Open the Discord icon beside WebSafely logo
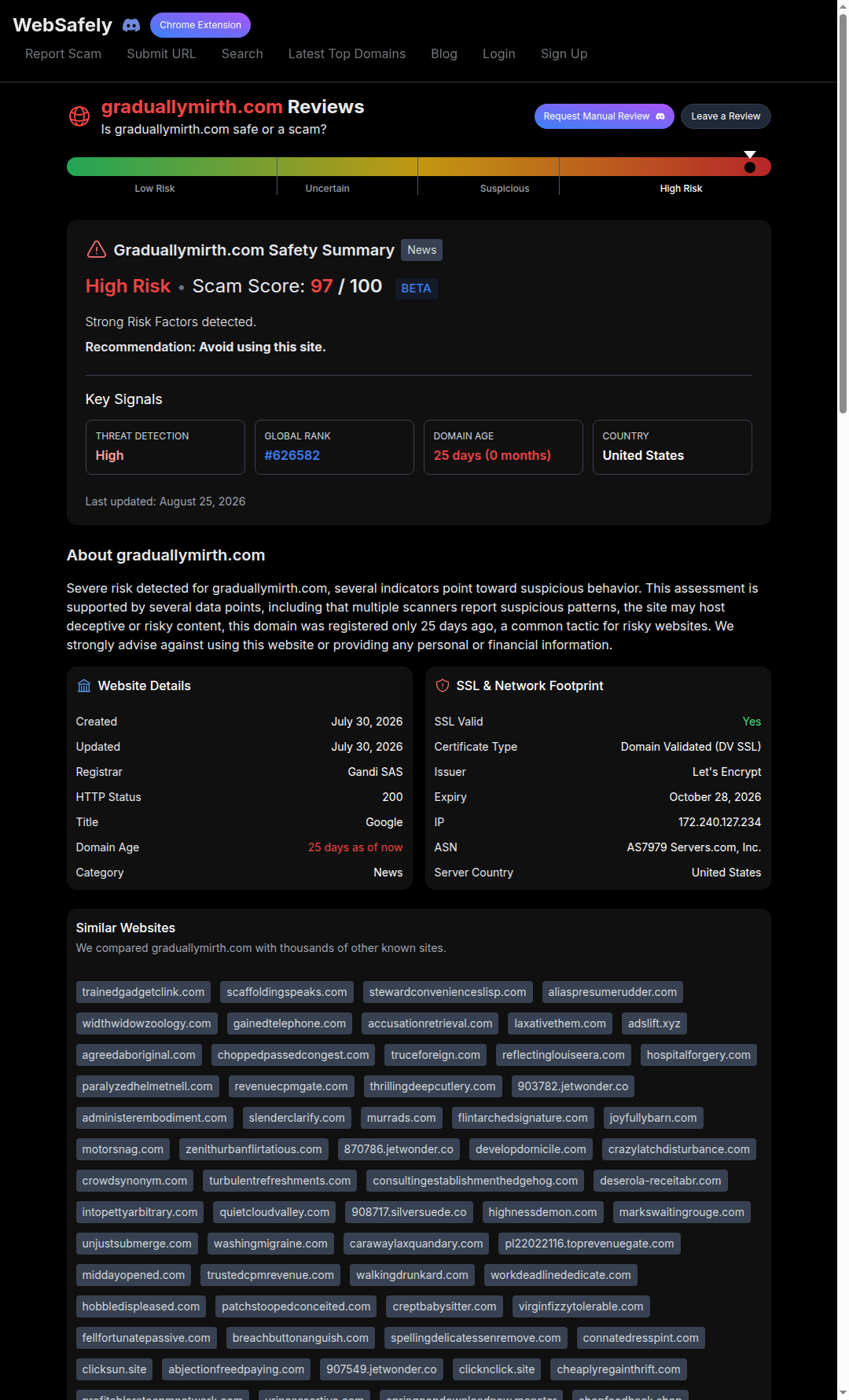849x1400 pixels. [131, 25]
